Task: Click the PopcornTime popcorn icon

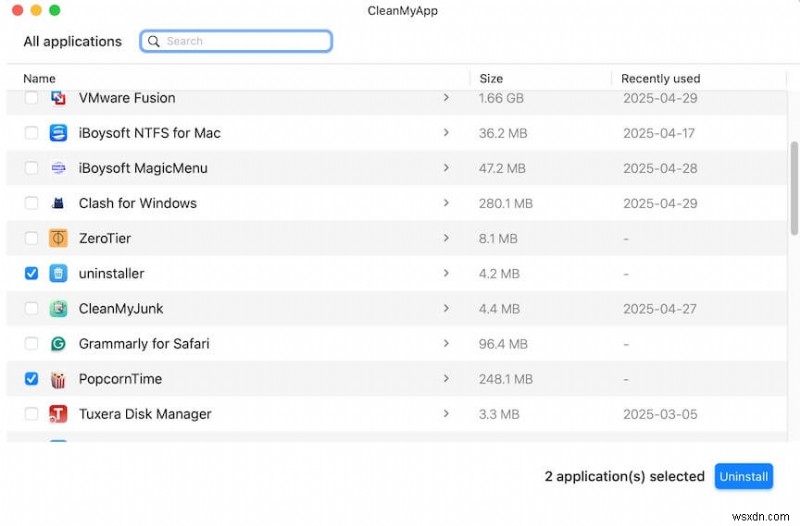Action: (x=58, y=379)
